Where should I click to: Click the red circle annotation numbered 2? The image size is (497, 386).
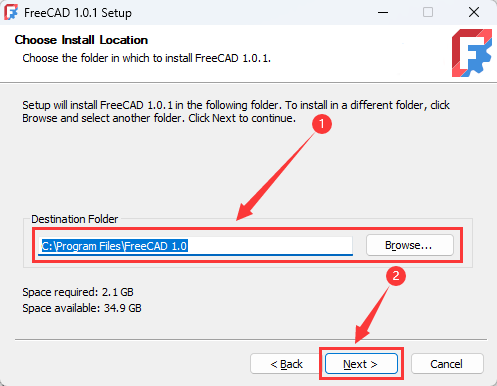pyautogui.click(x=396, y=276)
